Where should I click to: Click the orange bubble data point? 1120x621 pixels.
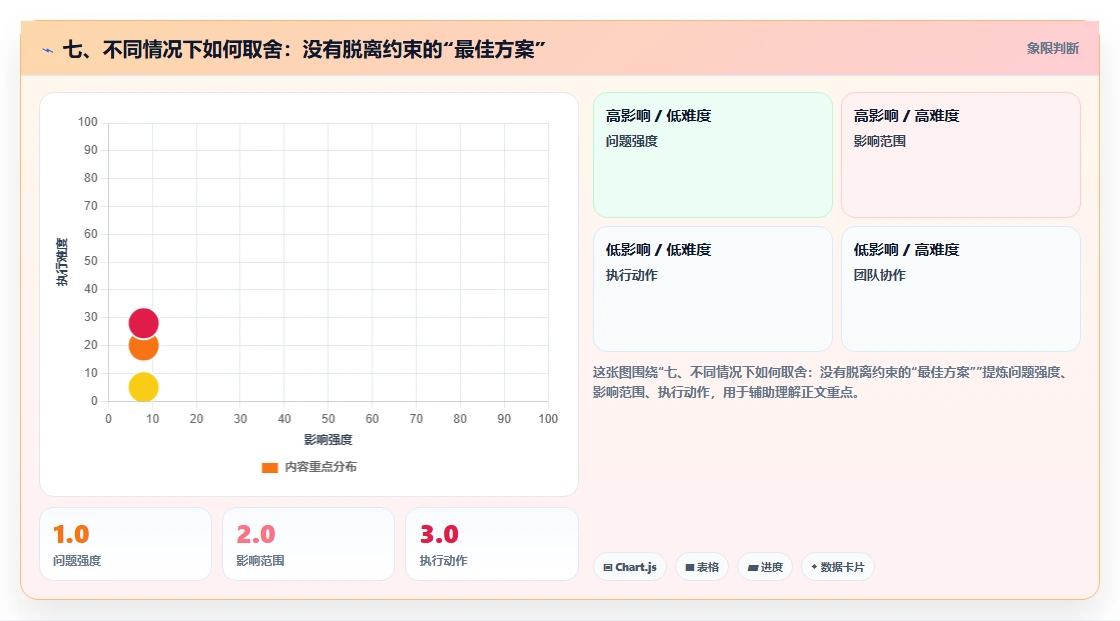coord(144,346)
